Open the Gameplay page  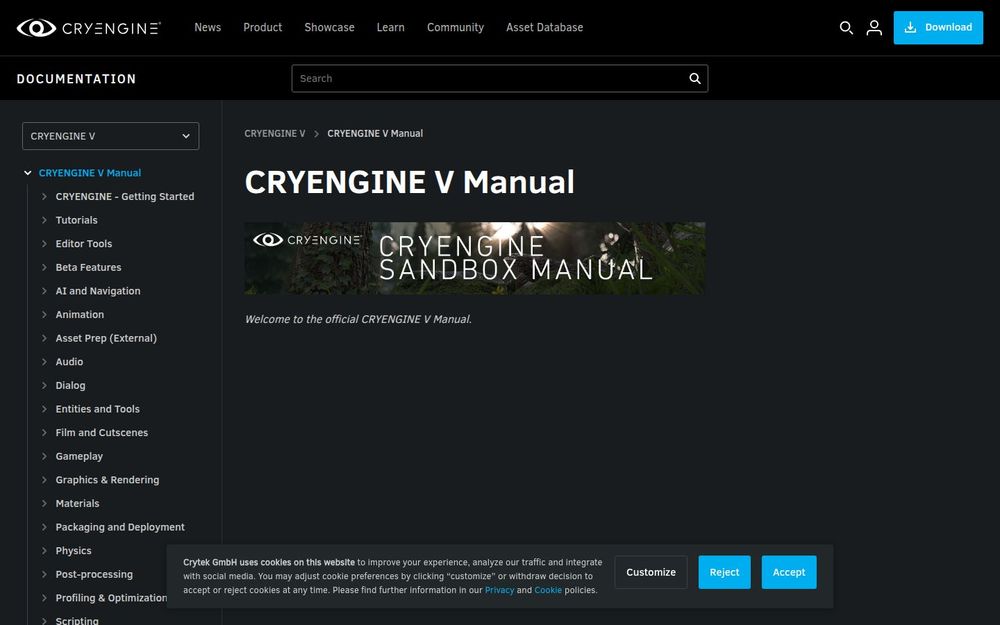click(x=79, y=456)
